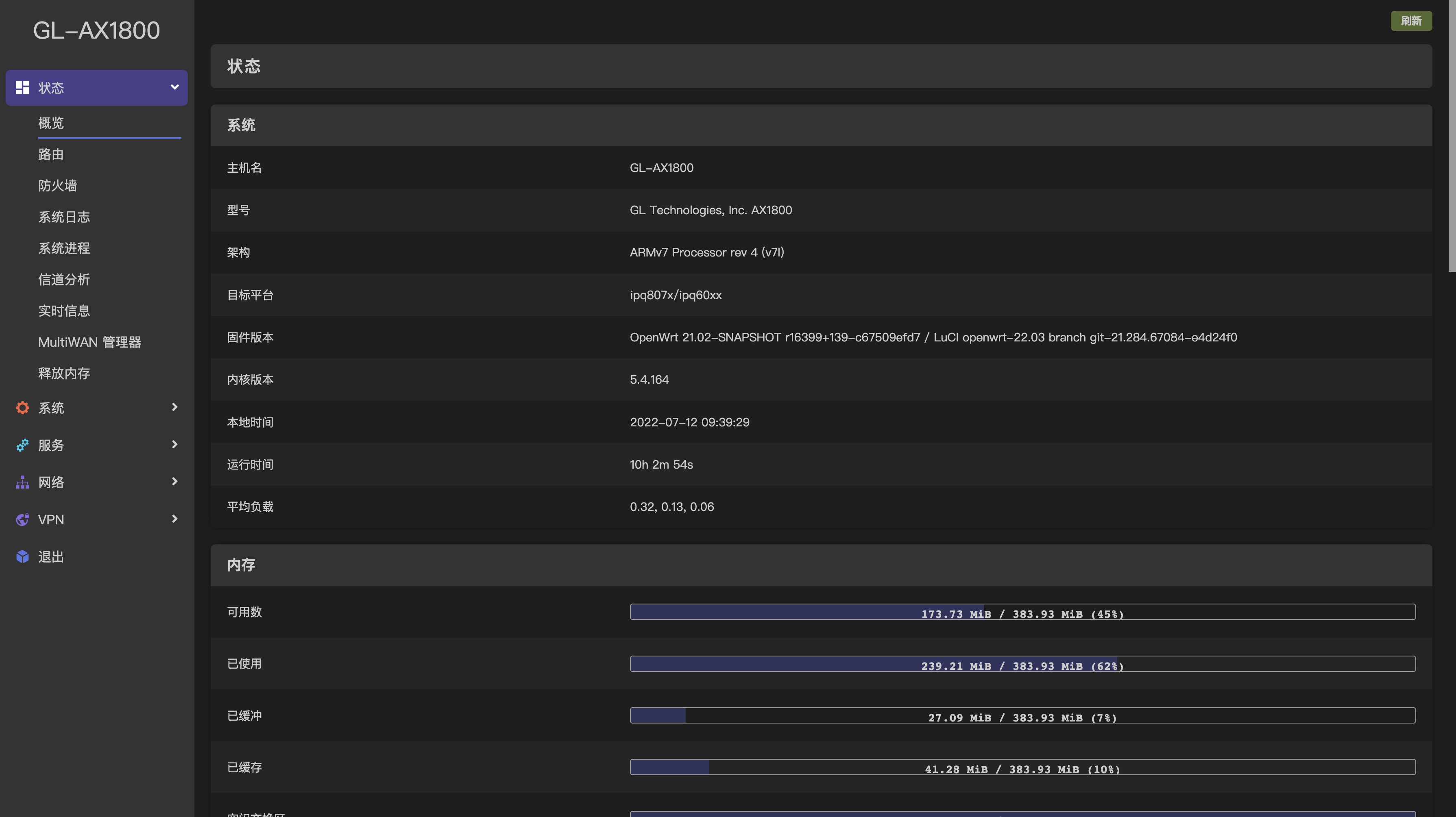Click the logout cube icon
This screenshot has width=1456, height=817.
point(23,556)
